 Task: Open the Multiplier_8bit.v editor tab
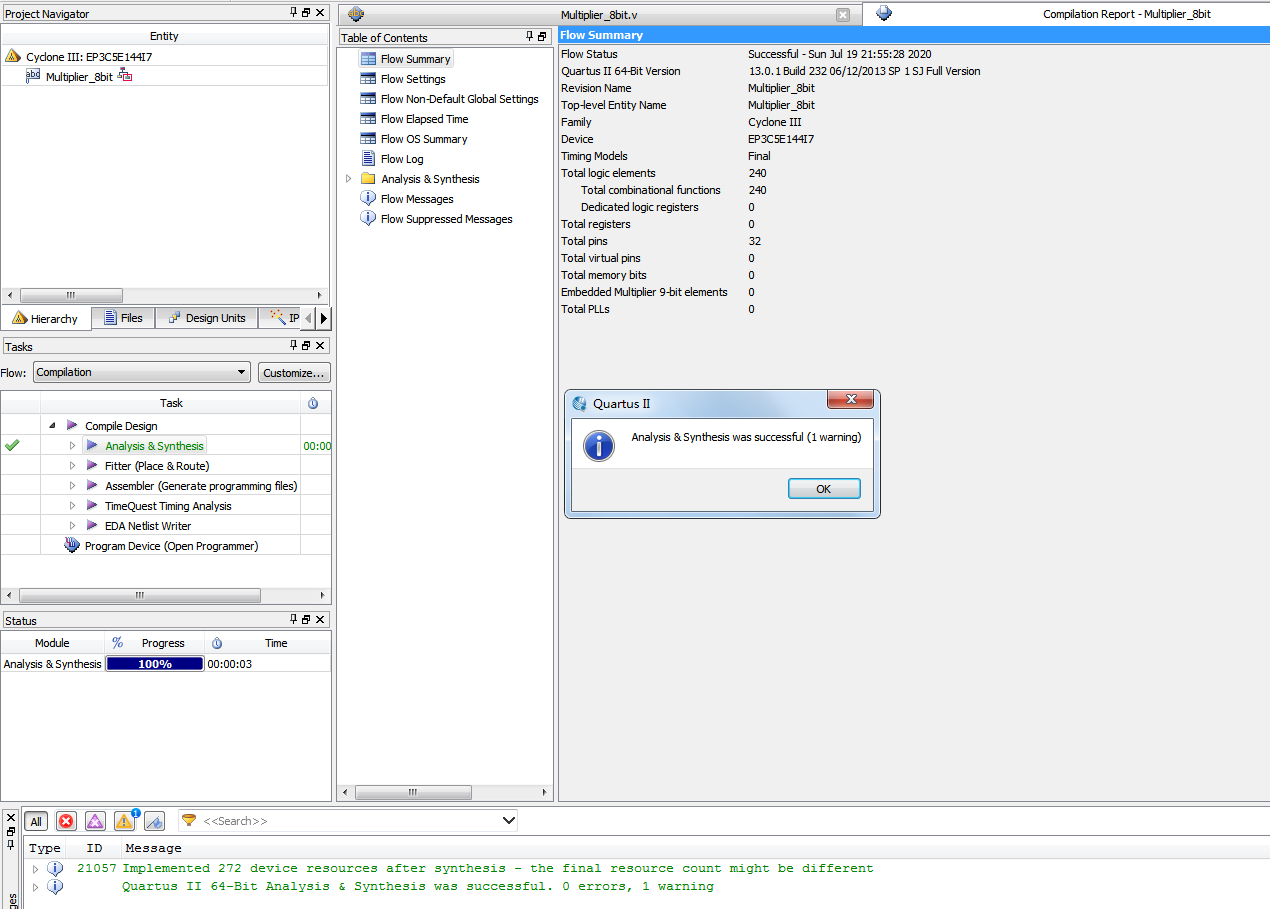point(600,15)
